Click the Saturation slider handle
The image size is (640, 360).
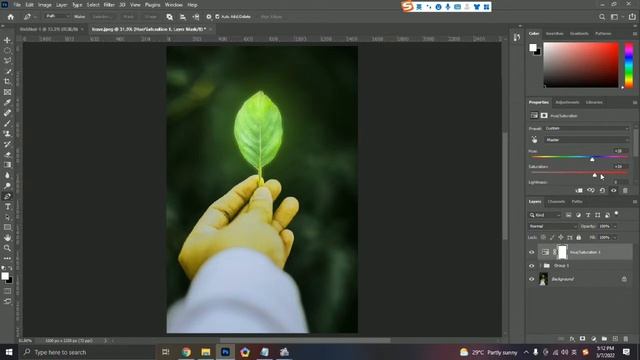(595, 175)
